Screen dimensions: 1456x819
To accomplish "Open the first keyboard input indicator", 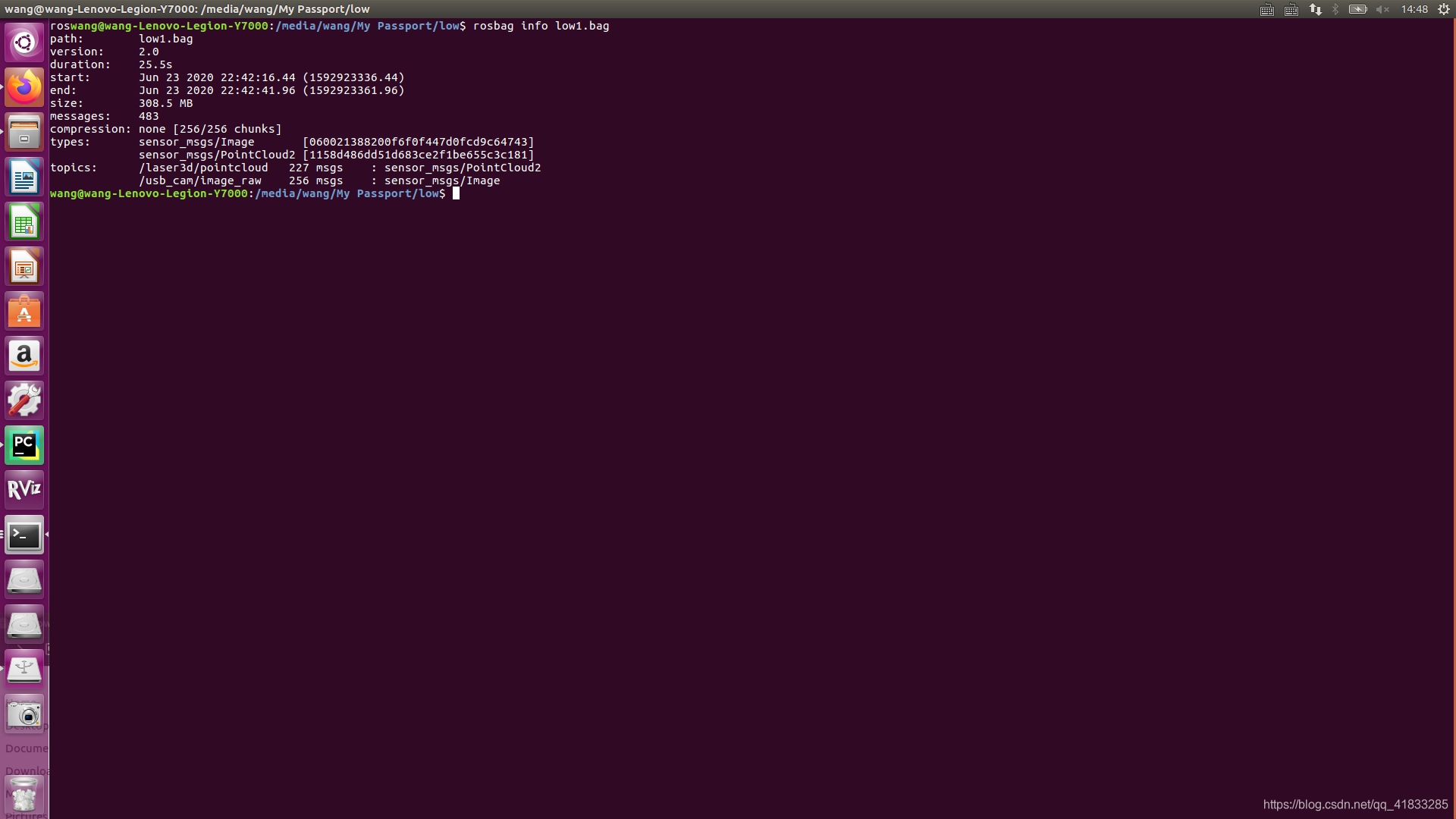I will pyautogui.click(x=1267, y=9).
